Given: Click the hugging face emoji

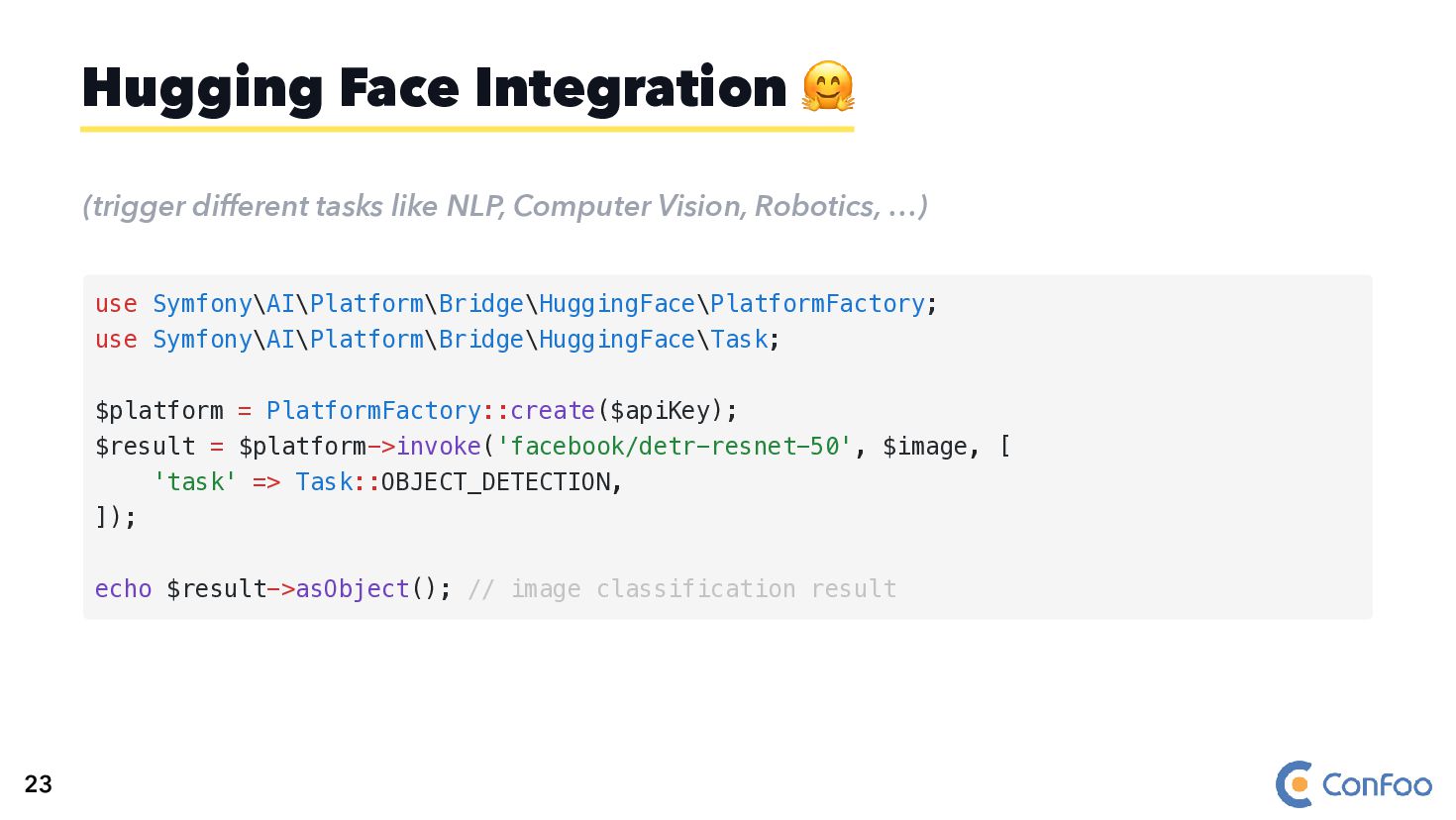Looking at the screenshot, I should point(827,86).
